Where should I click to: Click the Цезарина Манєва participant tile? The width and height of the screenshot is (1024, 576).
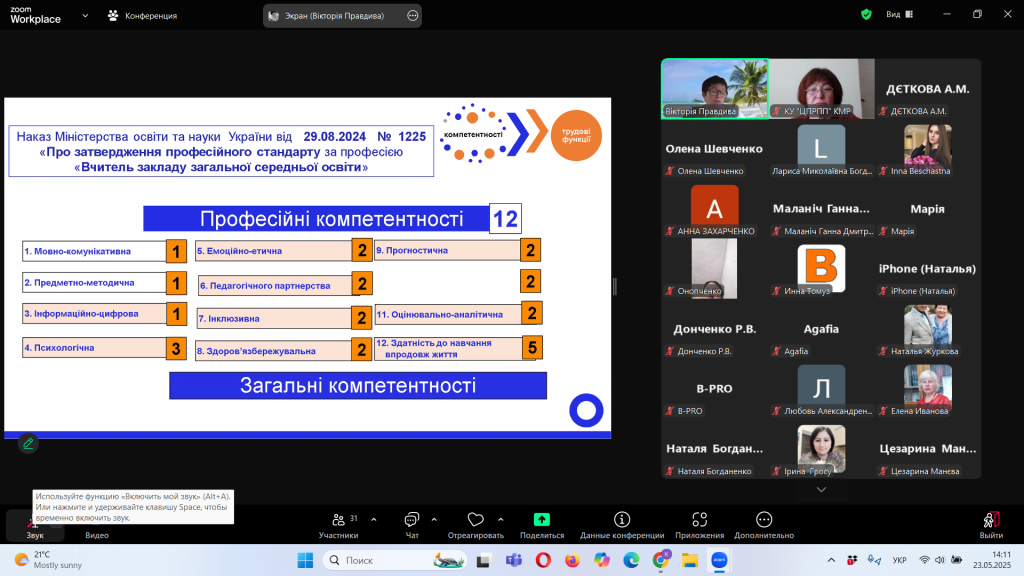point(927,449)
